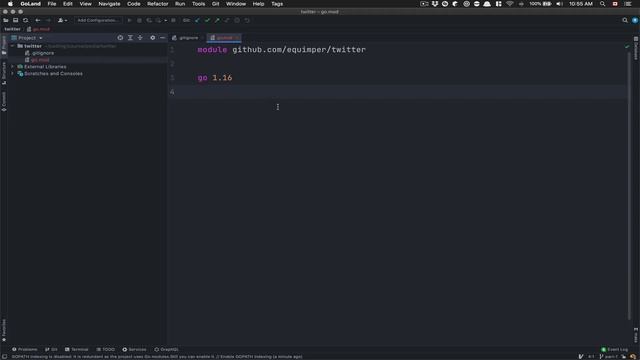
Task: Open the Terminal tool window
Action: coord(76,349)
